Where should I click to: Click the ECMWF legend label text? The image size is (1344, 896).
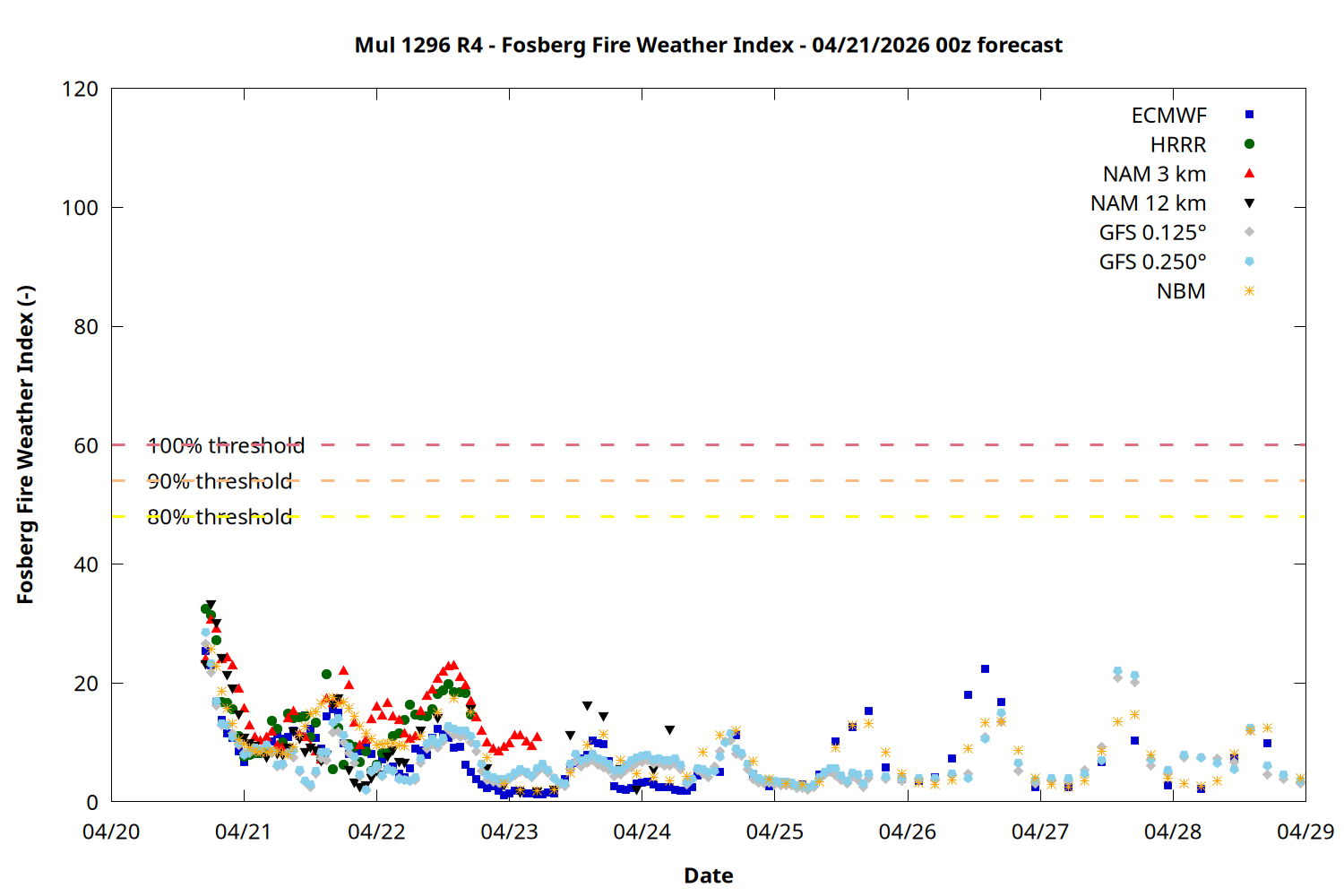[1168, 116]
